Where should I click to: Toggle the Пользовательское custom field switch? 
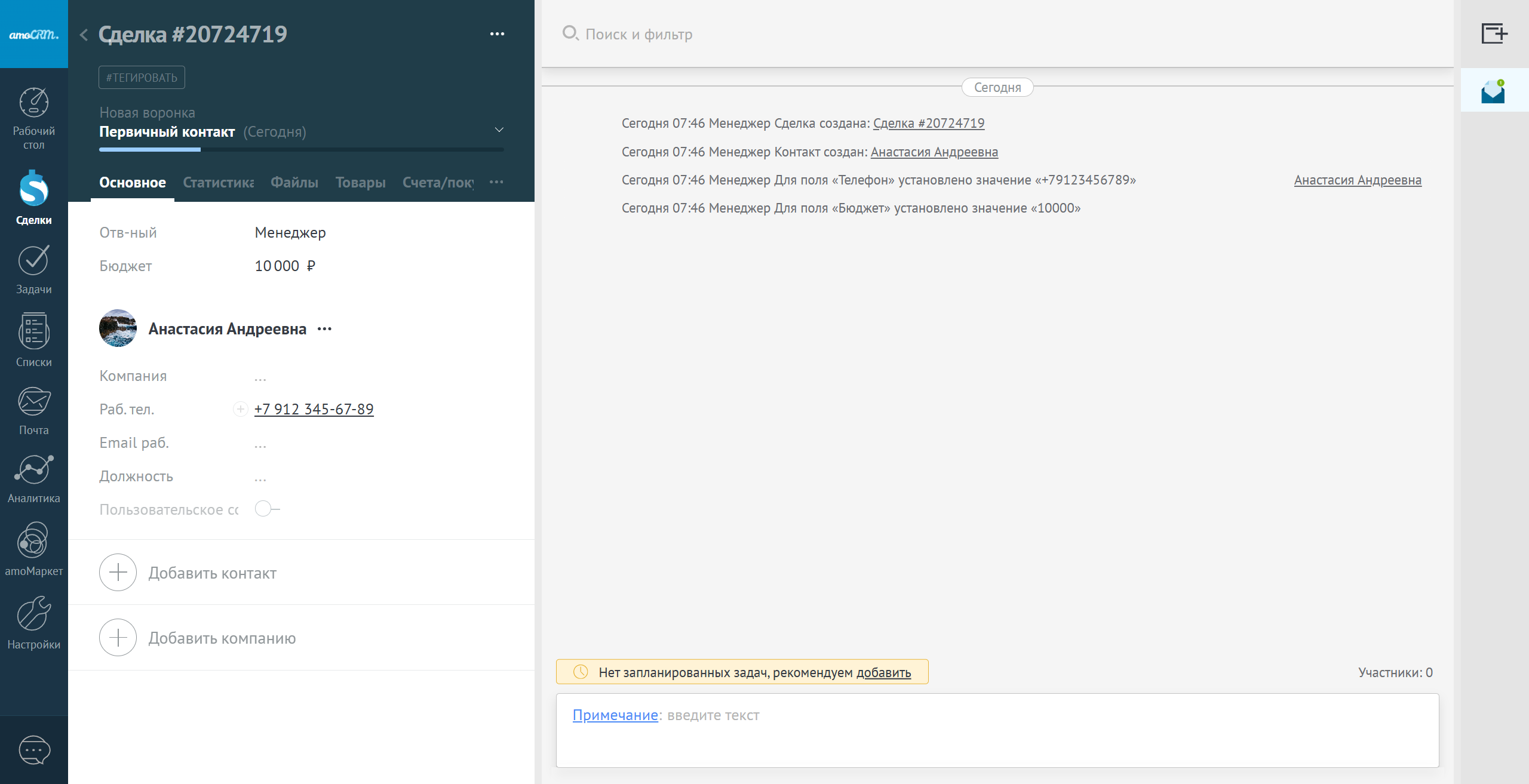[266, 509]
